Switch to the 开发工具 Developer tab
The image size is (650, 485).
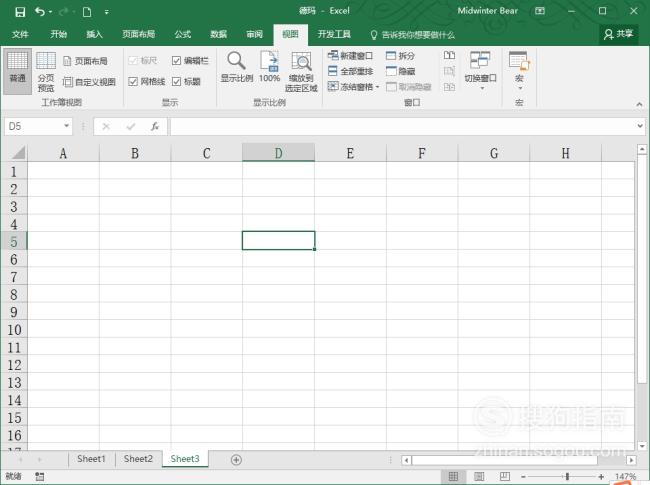334,34
